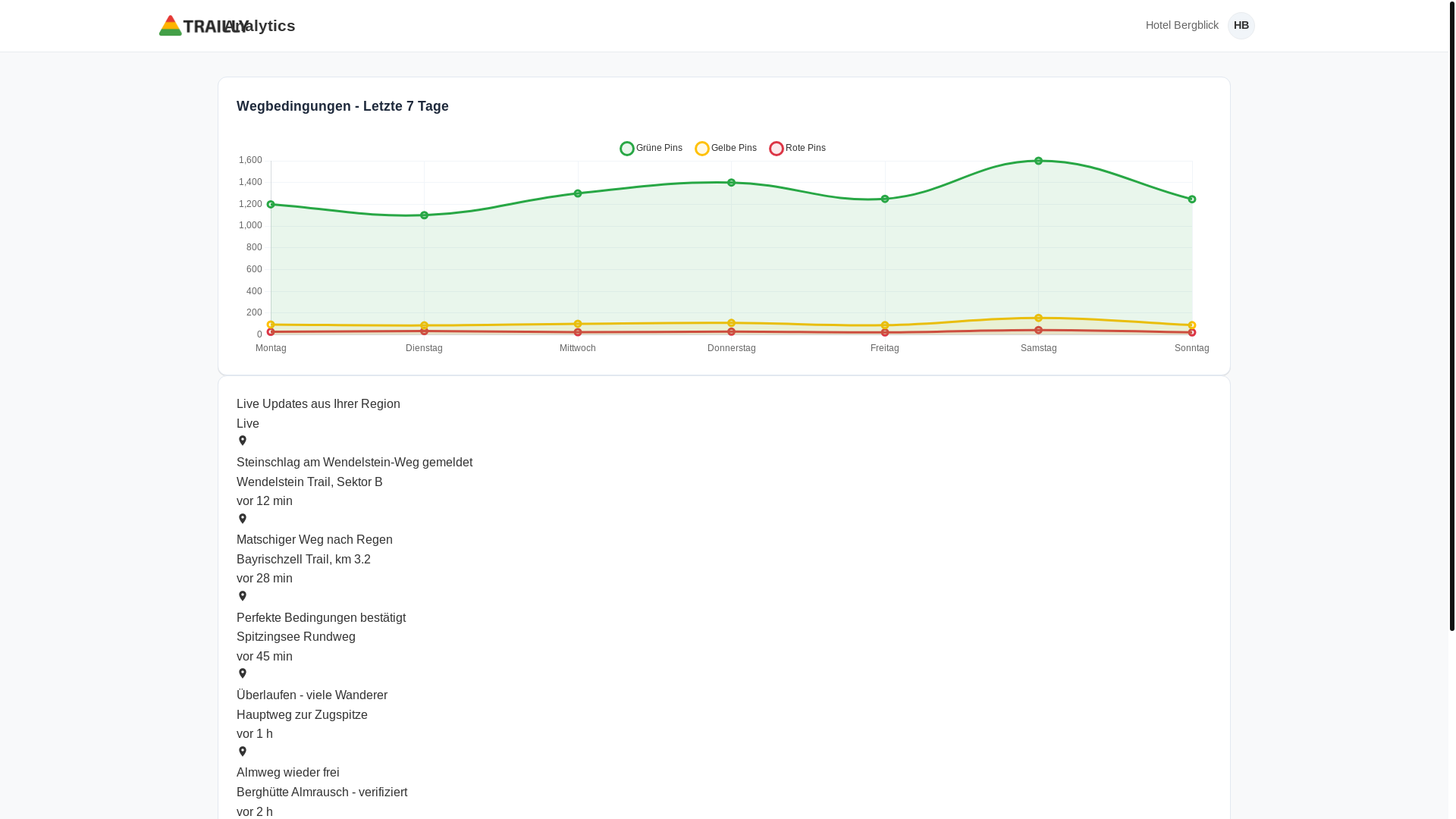
Task: Select green data point for Mittwoch
Action: pyautogui.click(x=578, y=193)
